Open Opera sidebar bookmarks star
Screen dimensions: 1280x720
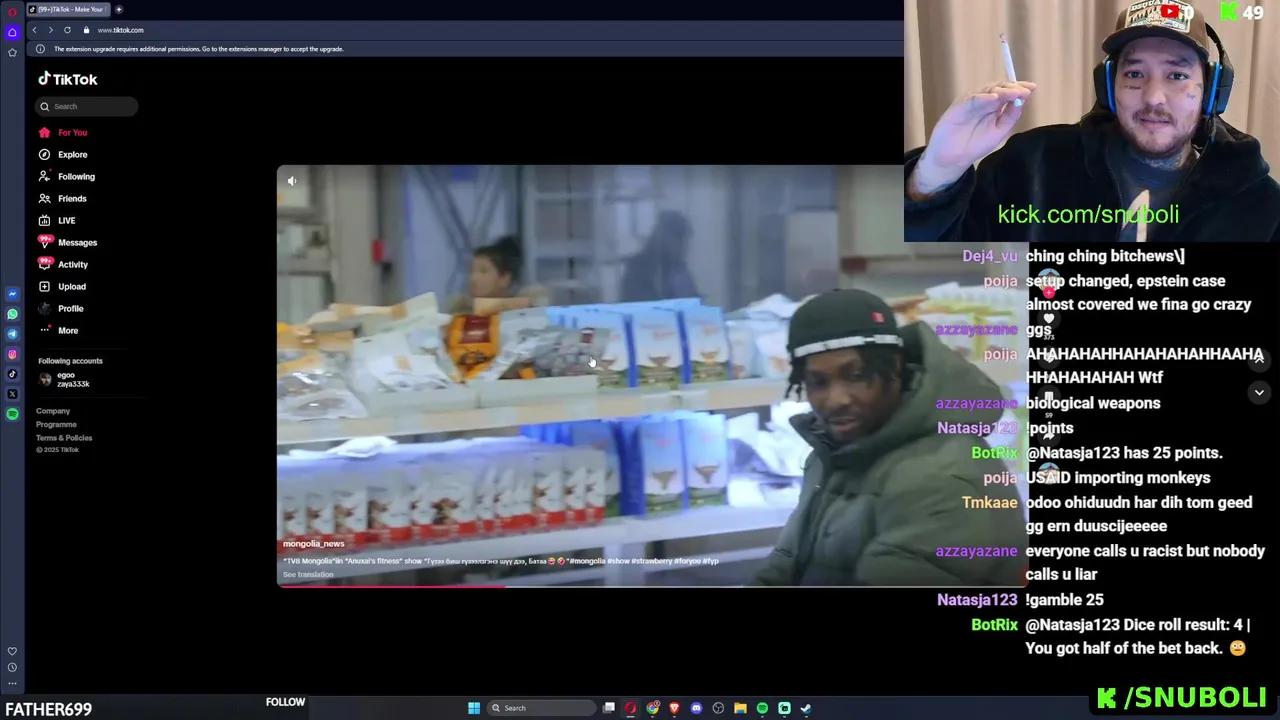pyautogui.click(x=12, y=52)
